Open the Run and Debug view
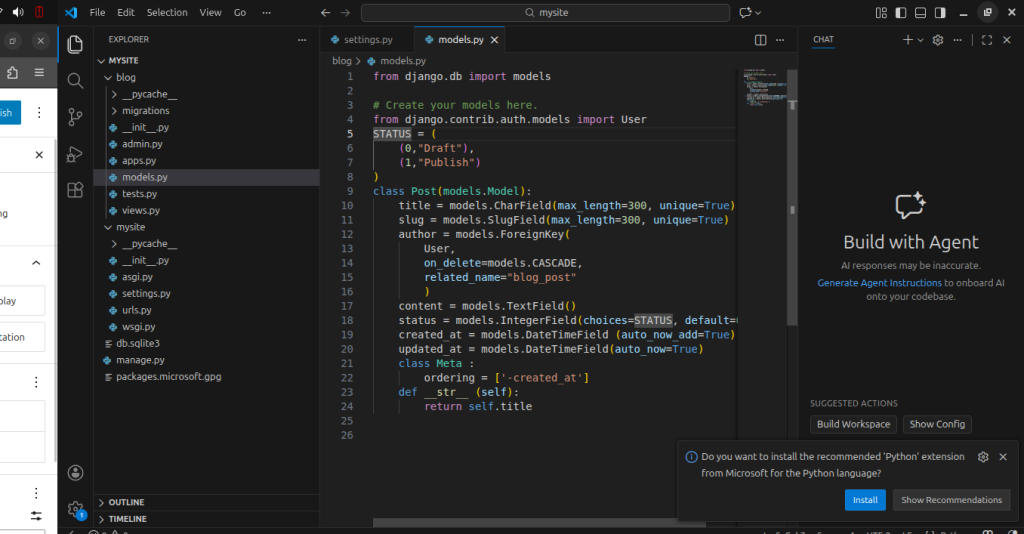 click(x=75, y=154)
